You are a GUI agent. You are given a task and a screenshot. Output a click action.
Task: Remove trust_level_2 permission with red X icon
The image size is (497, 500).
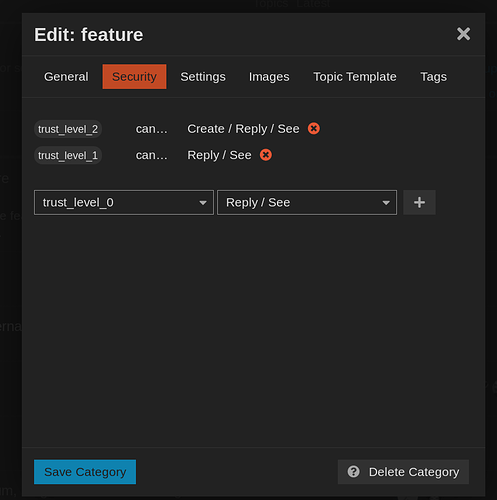[313, 128]
